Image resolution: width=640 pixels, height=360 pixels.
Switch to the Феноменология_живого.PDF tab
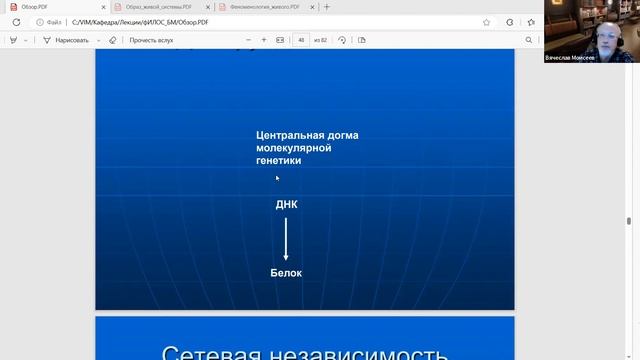tap(264, 7)
